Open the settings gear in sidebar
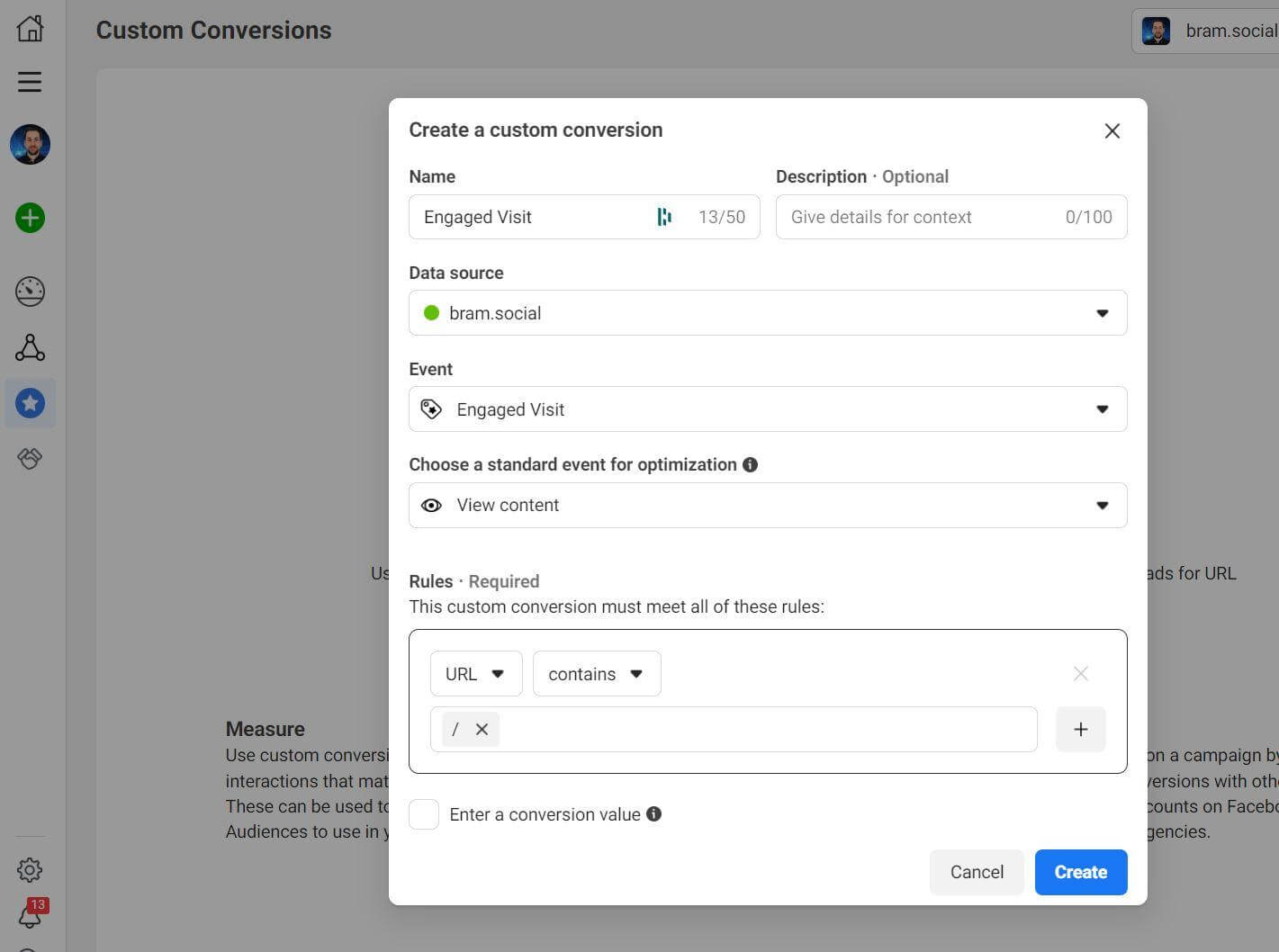Image resolution: width=1279 pixels, height=952 pixels. pyautogui.click(x=30, y=870)
